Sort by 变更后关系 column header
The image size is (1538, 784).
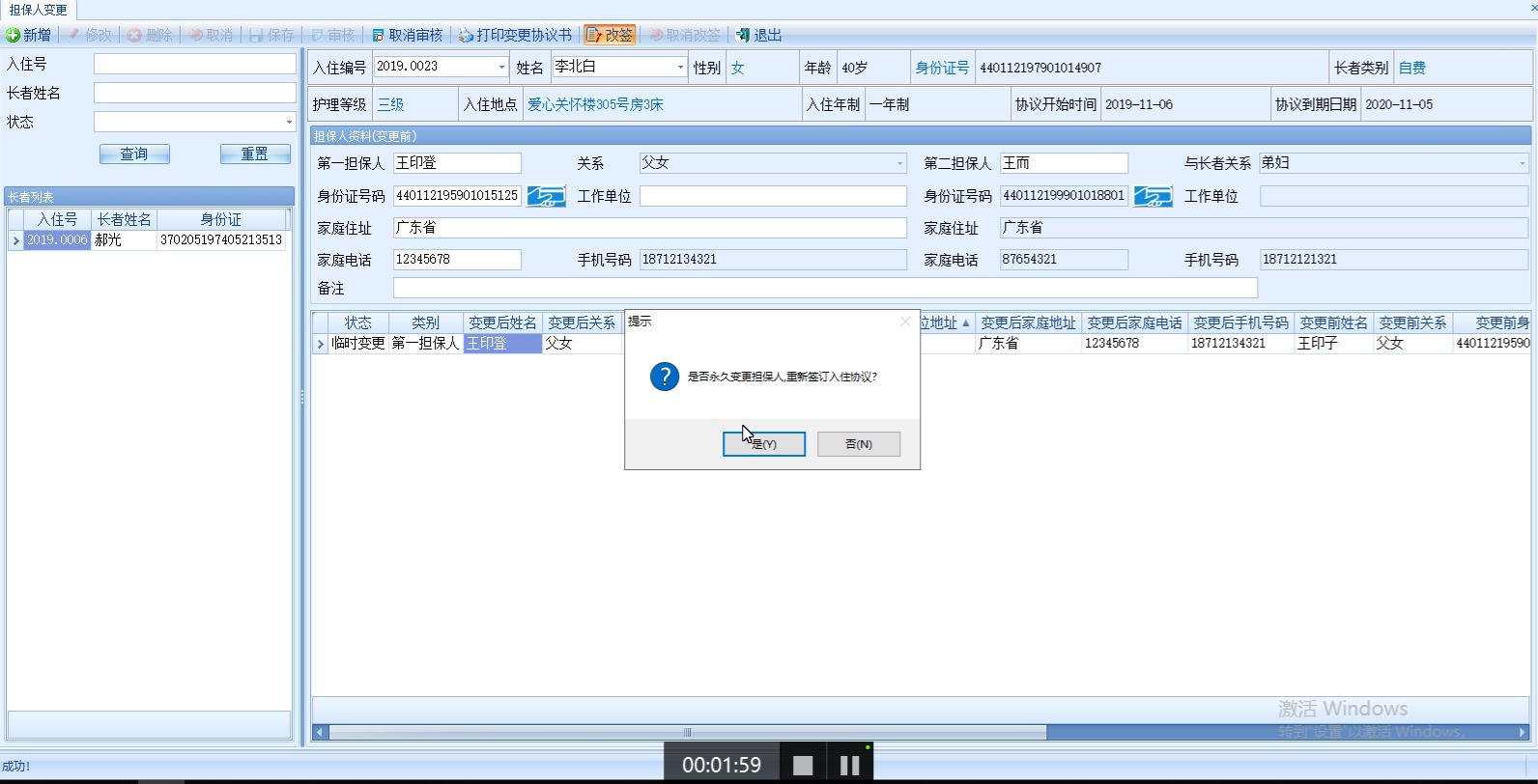(582, 322)
